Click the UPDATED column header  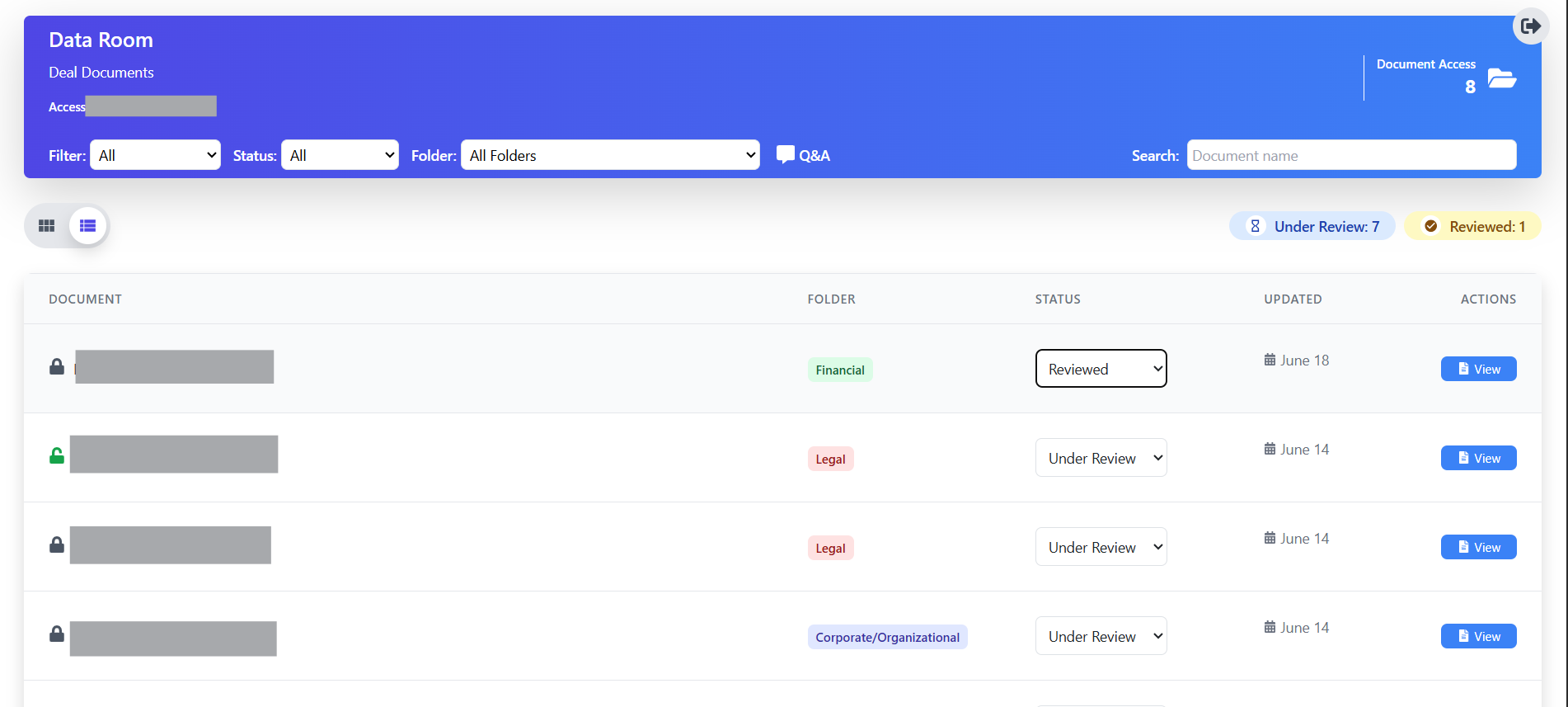(1293, 299)
